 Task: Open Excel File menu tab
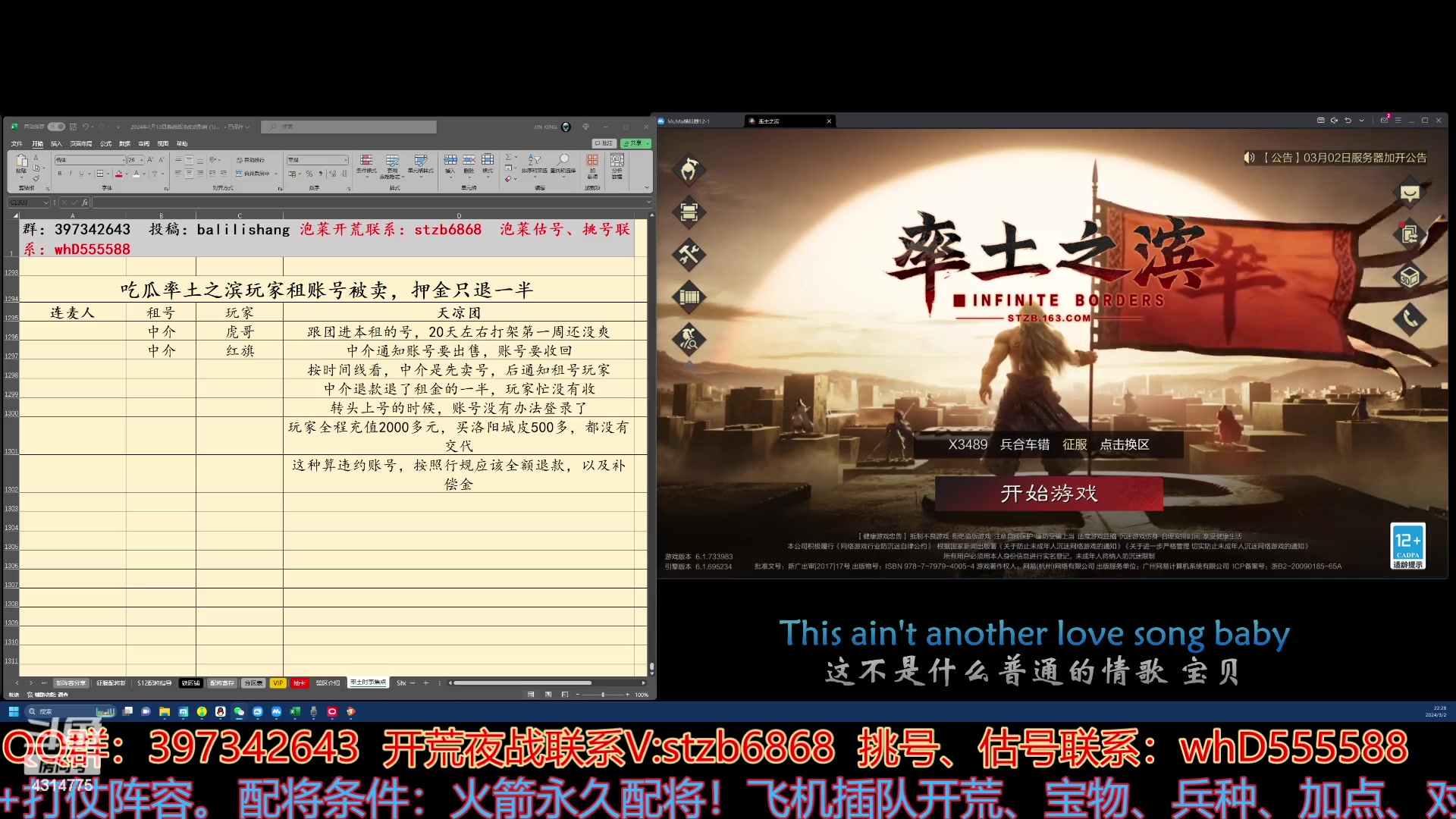click(17, 143)
